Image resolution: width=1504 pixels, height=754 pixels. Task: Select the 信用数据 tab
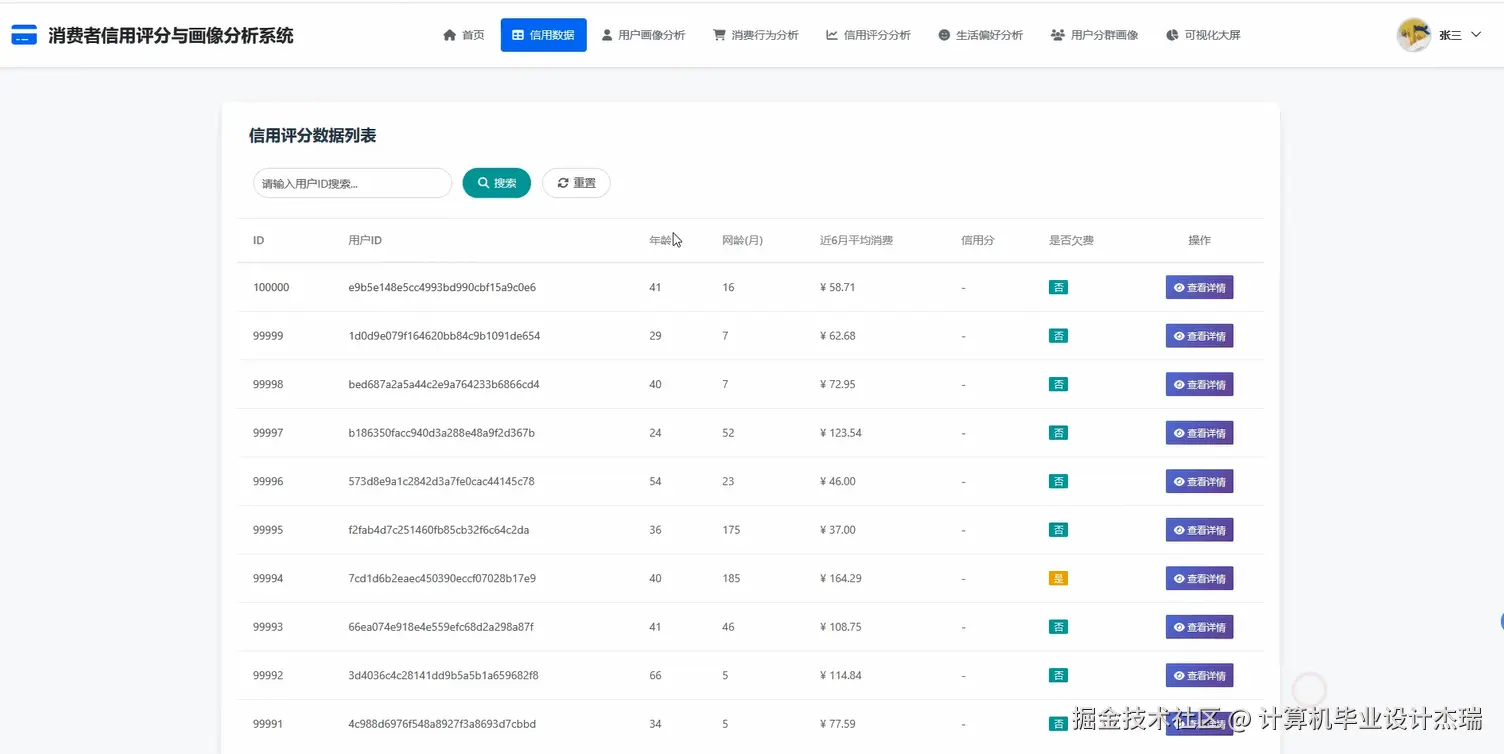(543, 35)
